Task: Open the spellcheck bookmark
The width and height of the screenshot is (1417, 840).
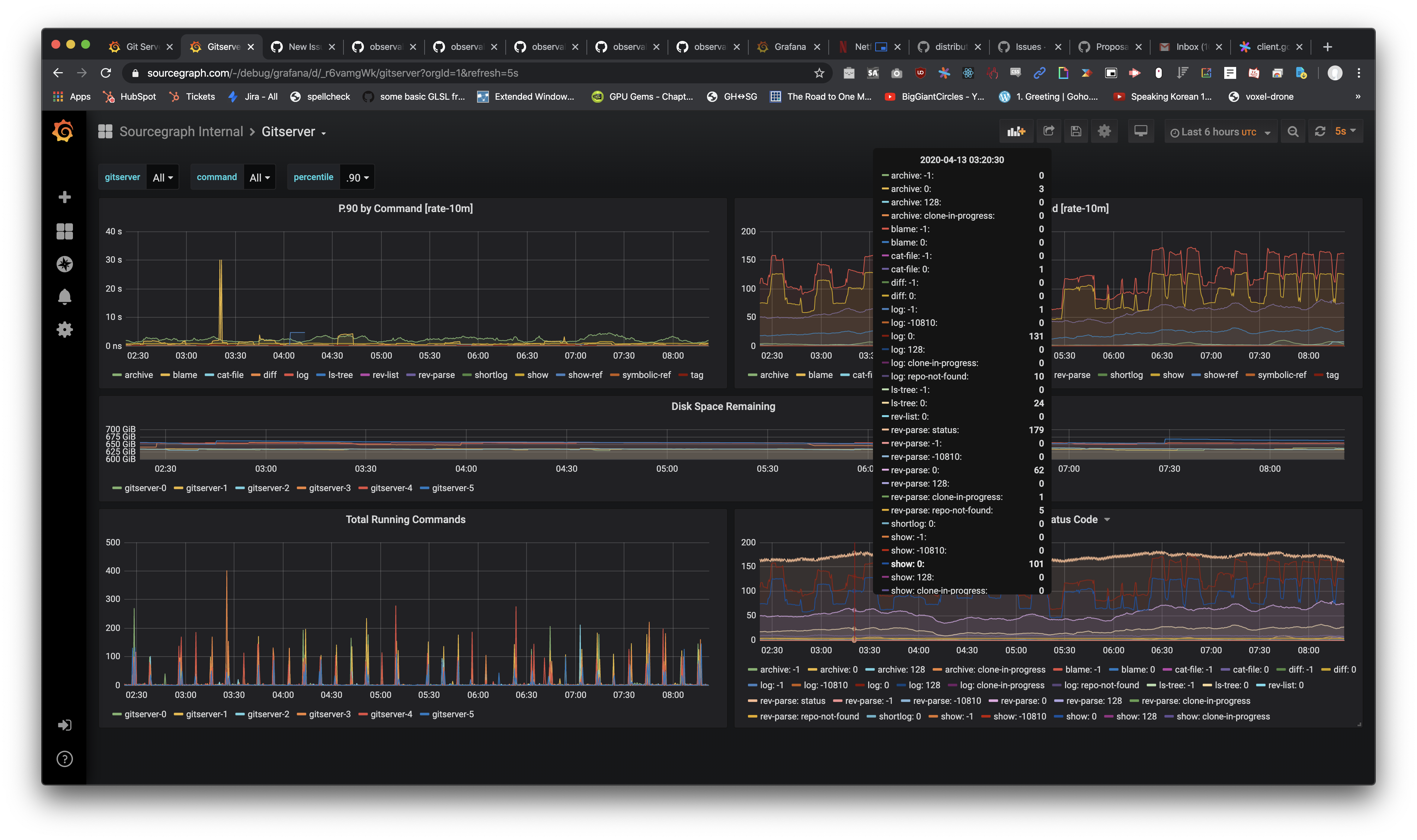Action: coord(320,97)
